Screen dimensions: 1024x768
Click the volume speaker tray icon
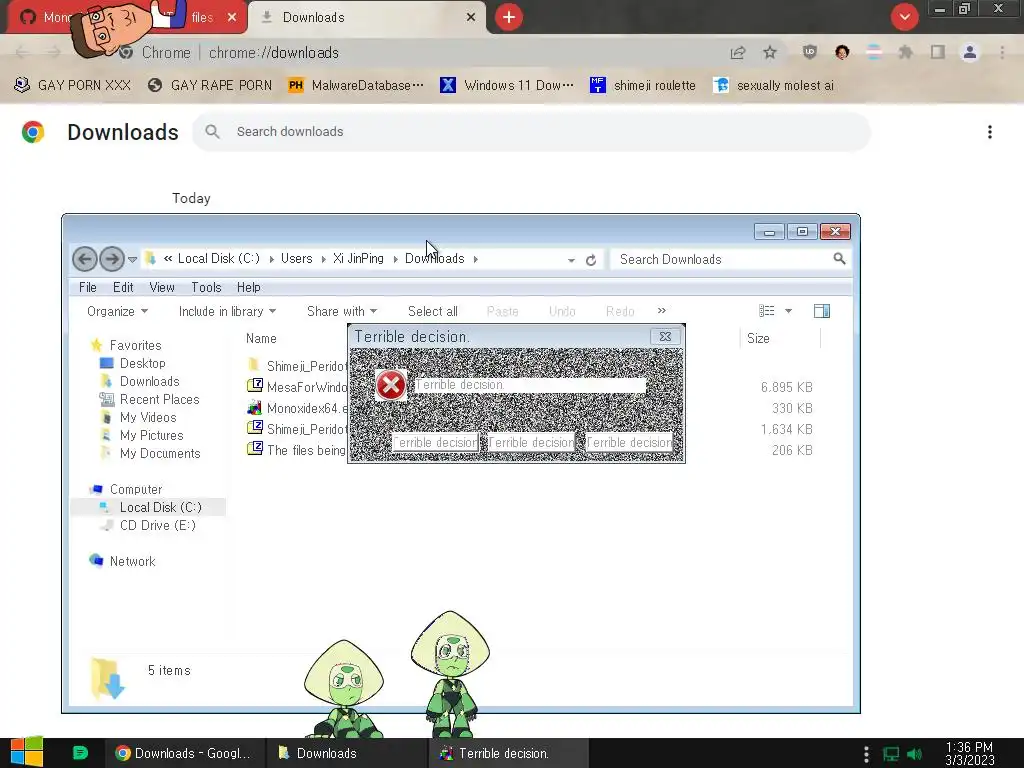(915, 754)
